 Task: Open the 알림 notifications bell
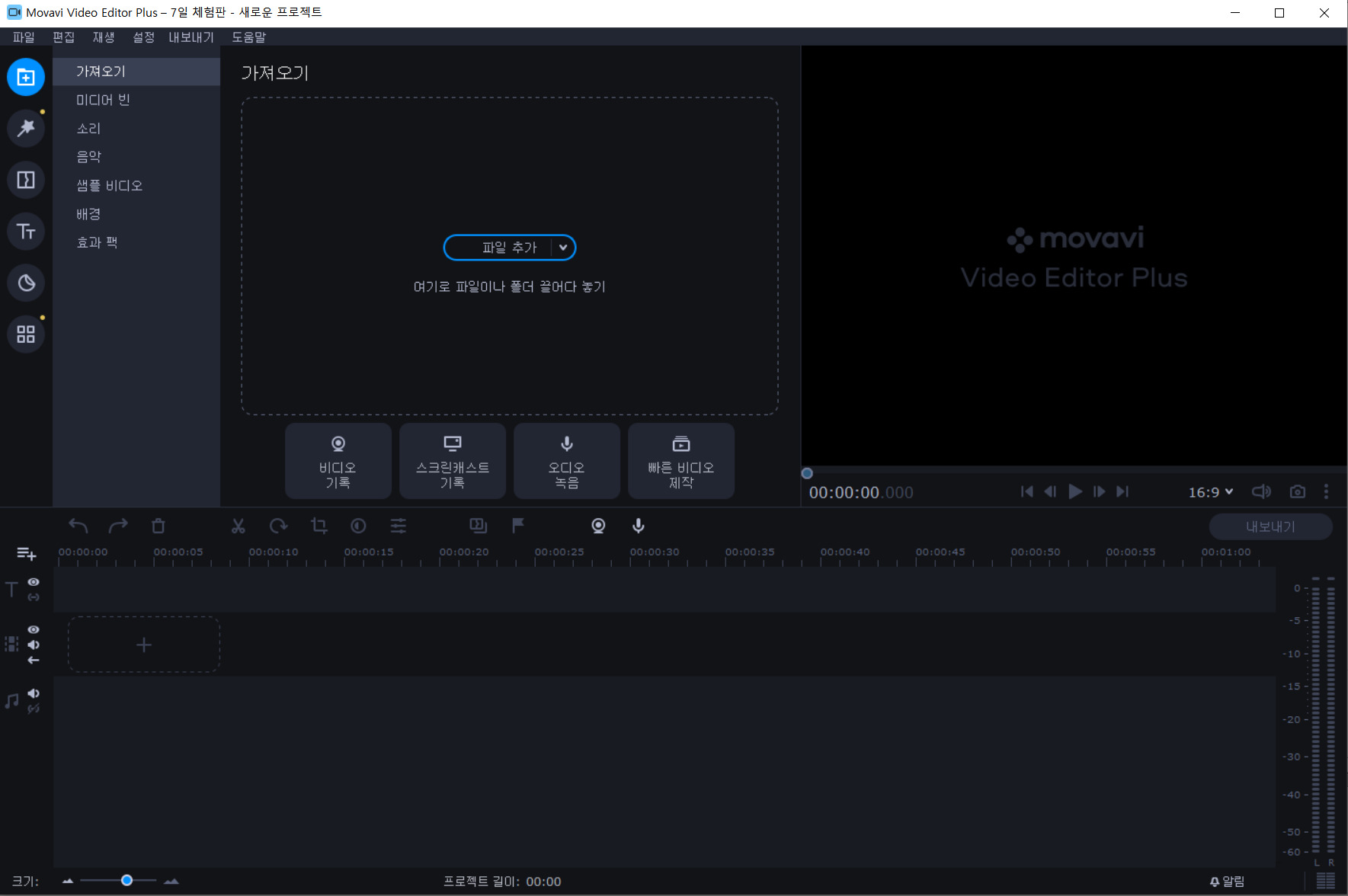click(x=1227, y=882)
